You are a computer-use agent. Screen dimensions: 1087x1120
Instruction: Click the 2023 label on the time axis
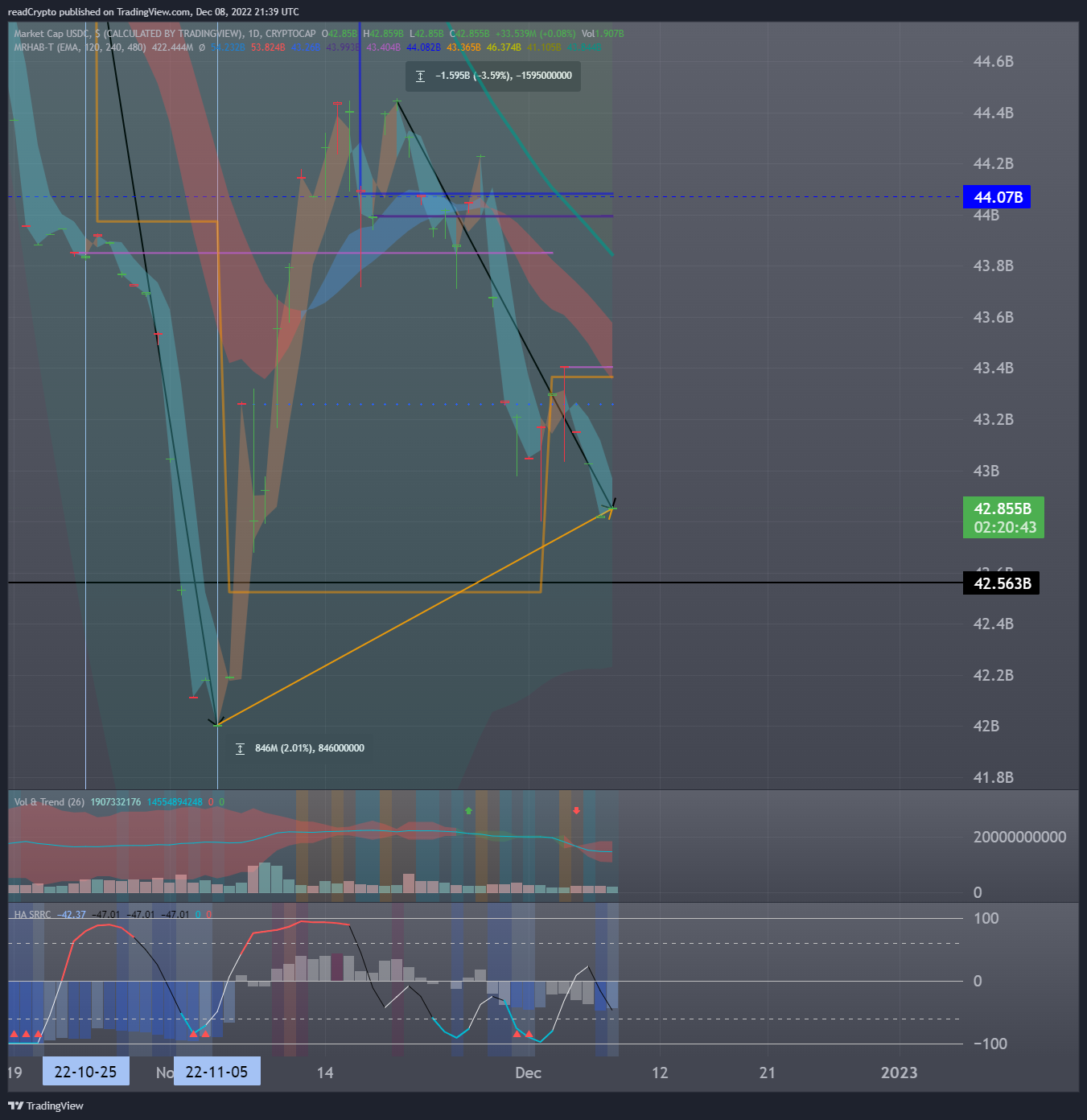click(899, 1073)
